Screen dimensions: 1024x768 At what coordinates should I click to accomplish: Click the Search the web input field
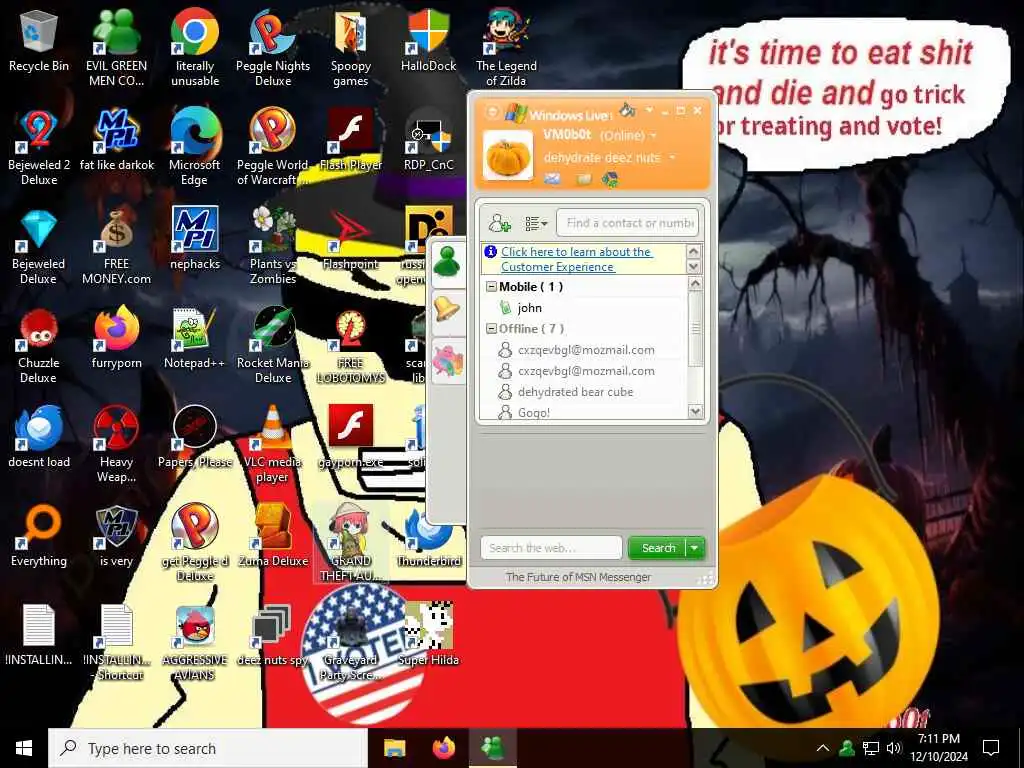(x=551, y=548)
